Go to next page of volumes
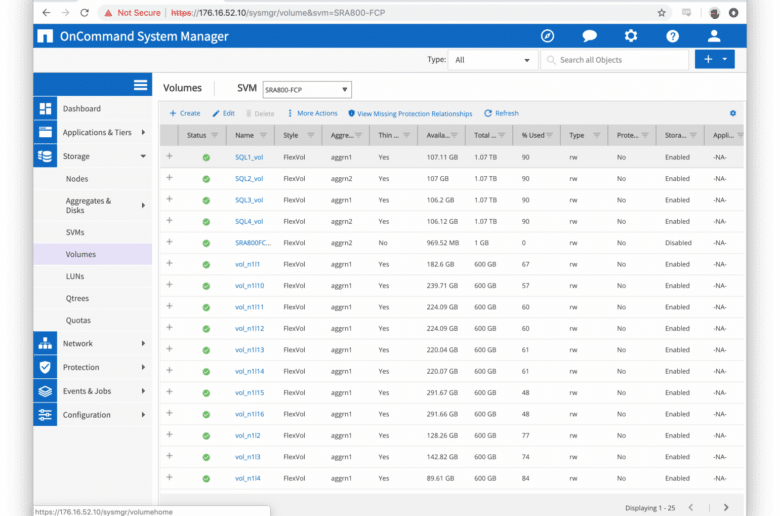This screenshot has width=780, height=516. coord(726,508)
